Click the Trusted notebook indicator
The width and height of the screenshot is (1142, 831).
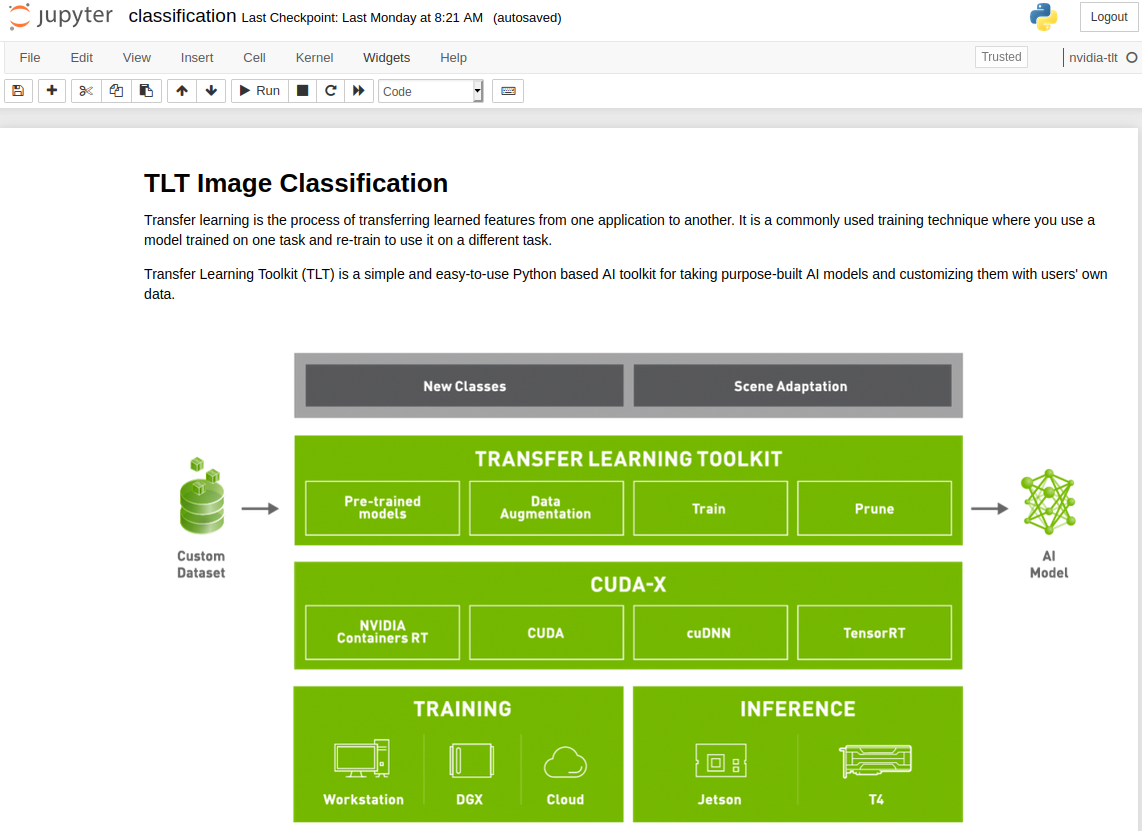pyautogui.click(x=1001, y=57)
